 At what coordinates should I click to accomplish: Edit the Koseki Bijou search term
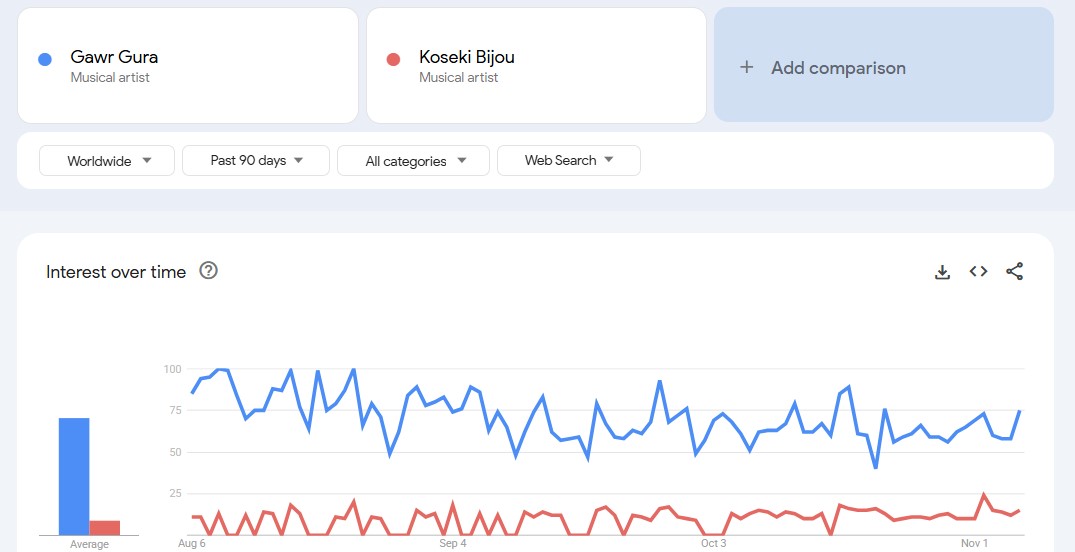tap(467, 57)
